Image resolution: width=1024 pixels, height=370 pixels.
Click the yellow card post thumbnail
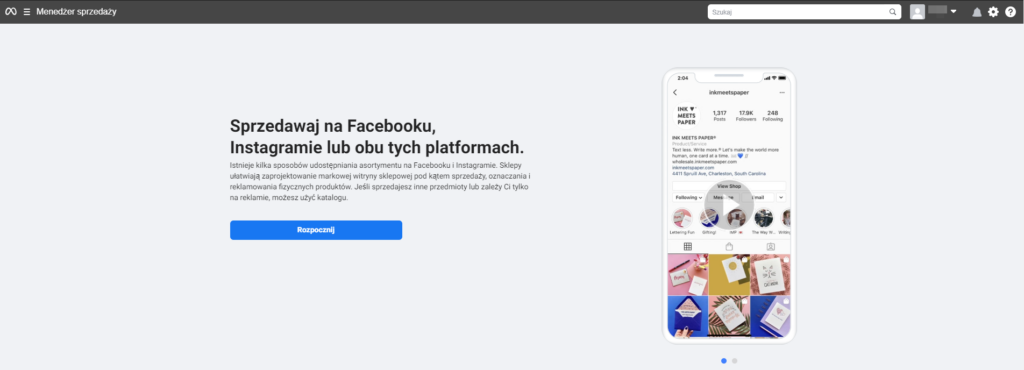pyautogui.click(x=729, y=274)
